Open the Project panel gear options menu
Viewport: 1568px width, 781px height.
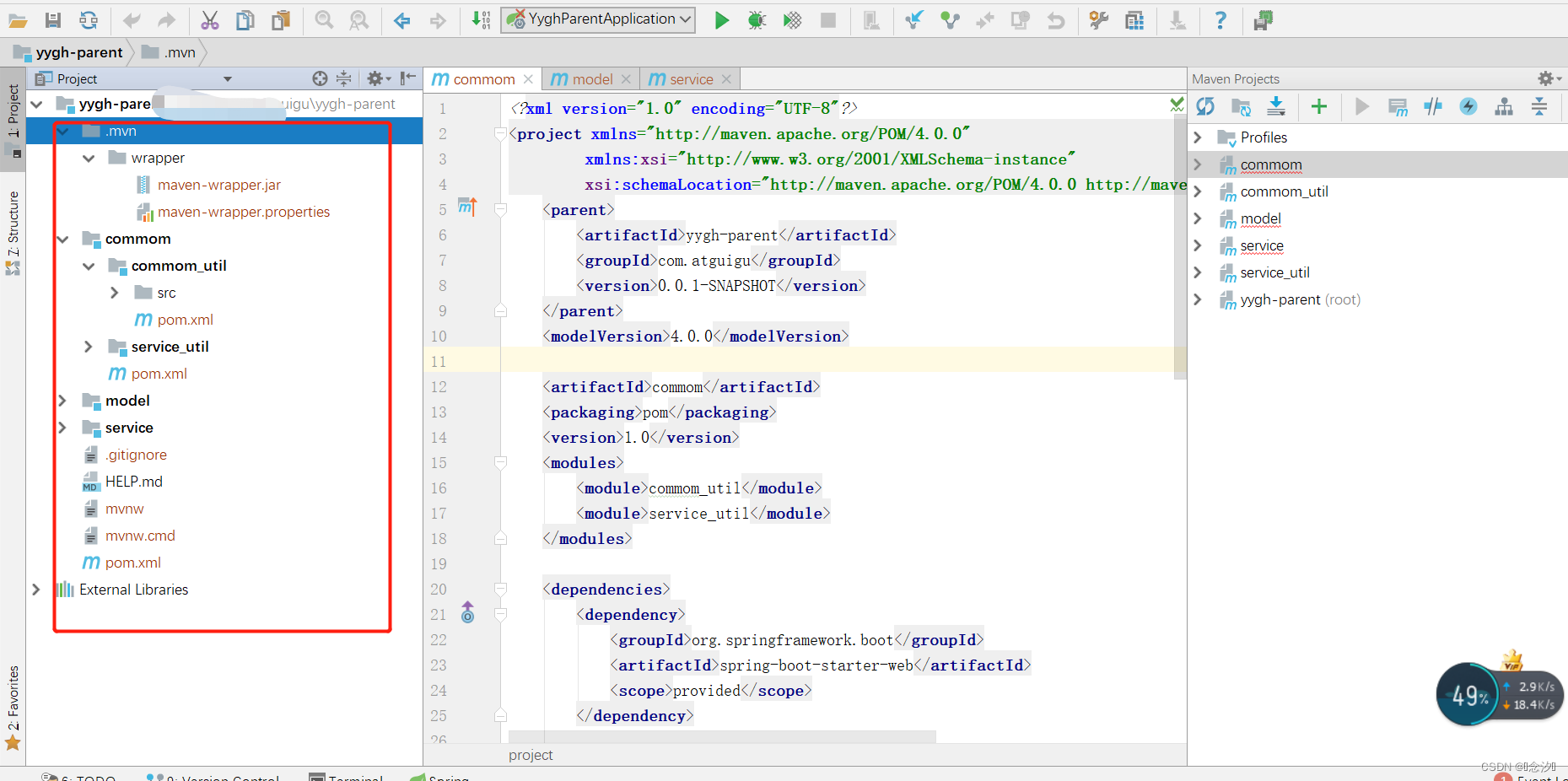tap(379, 78)
